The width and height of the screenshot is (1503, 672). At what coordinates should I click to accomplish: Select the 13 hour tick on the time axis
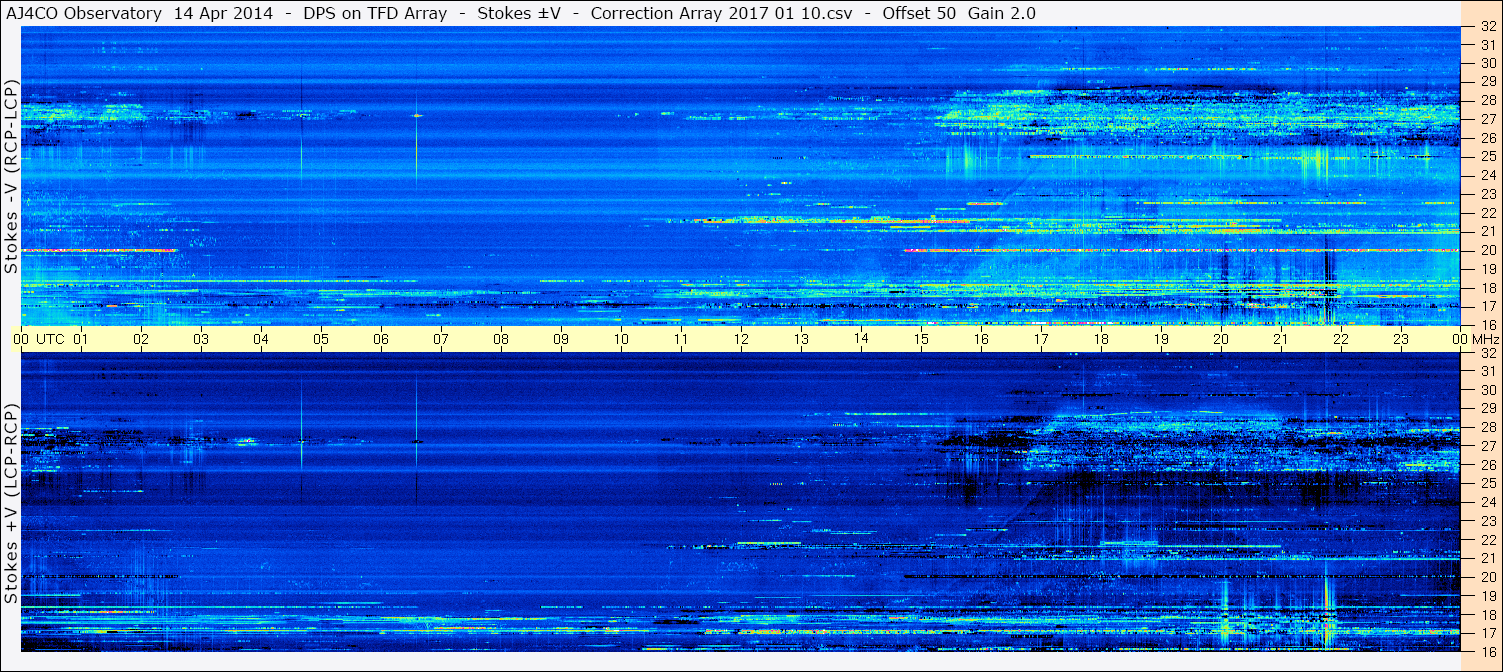801,339
